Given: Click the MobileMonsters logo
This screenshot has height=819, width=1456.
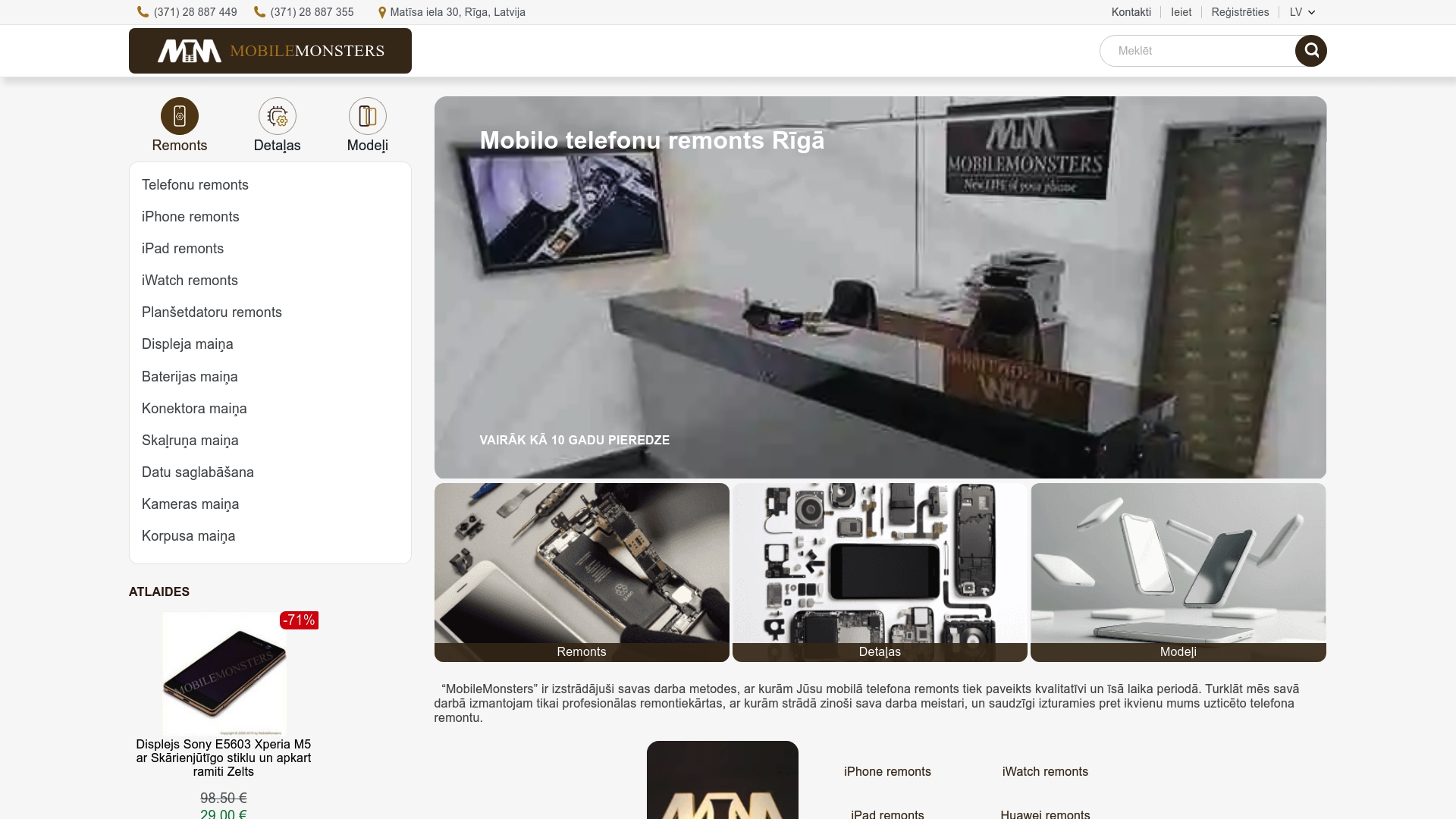Looking at the screenshot, I should [270, 50].
